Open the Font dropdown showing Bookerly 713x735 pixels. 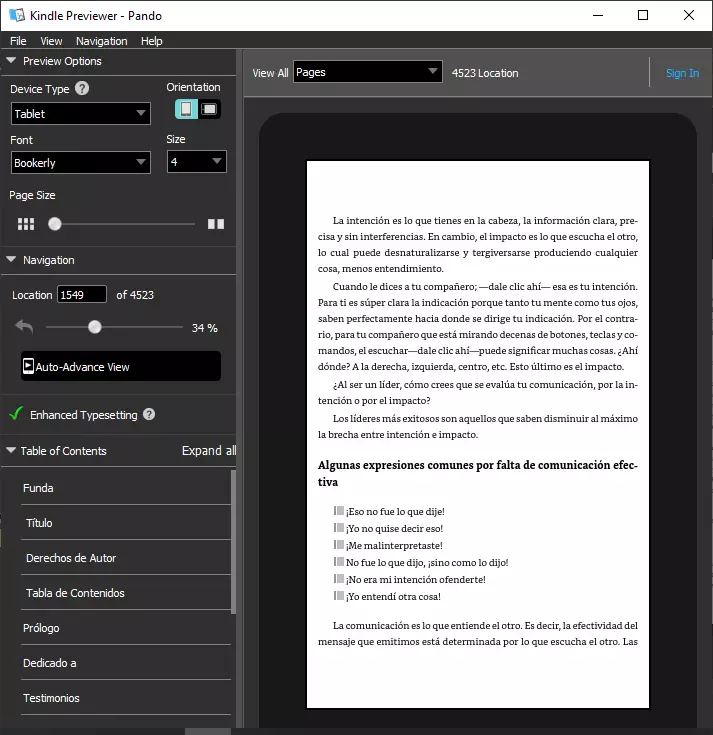pos(81,163)
